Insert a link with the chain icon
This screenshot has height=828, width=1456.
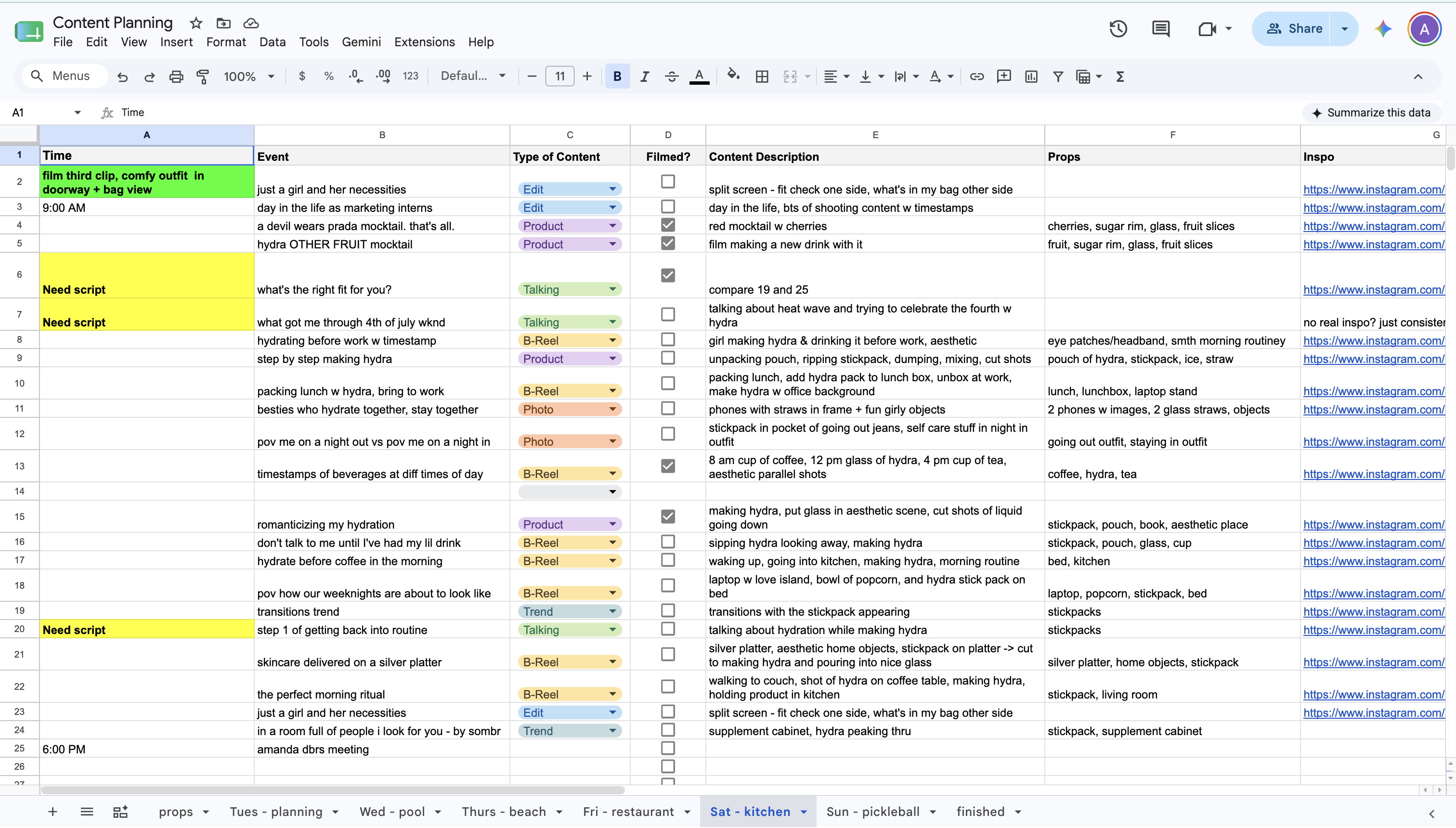976,76
